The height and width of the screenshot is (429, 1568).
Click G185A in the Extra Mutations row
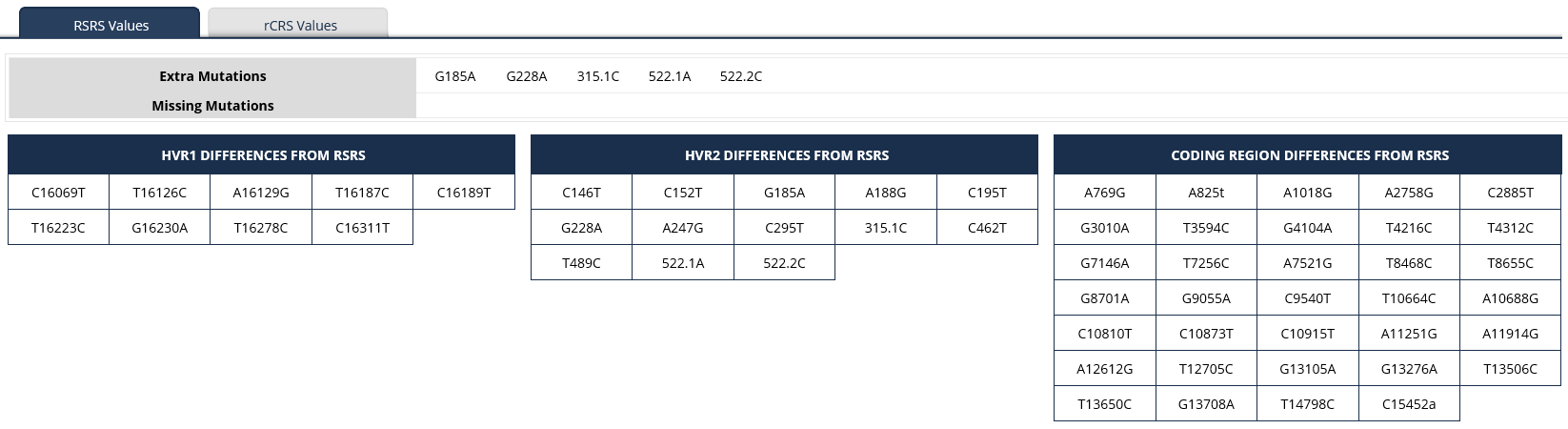pyautogui.click(x=455, y=76)
